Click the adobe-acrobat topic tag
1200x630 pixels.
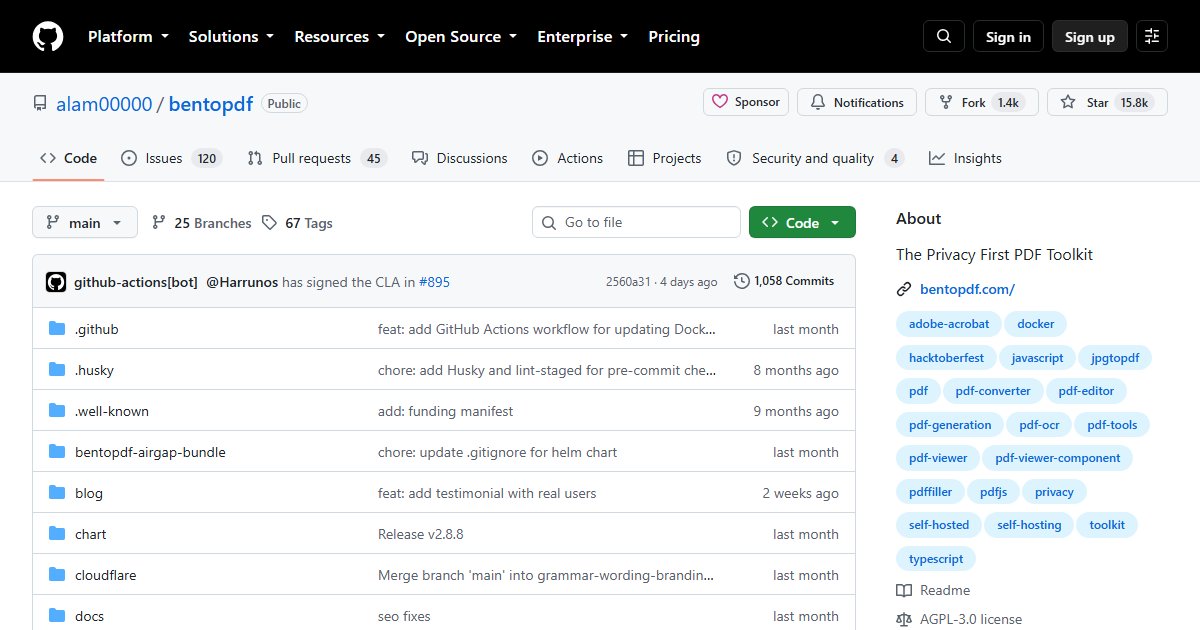pyautogui.click(x=949, y=324)
